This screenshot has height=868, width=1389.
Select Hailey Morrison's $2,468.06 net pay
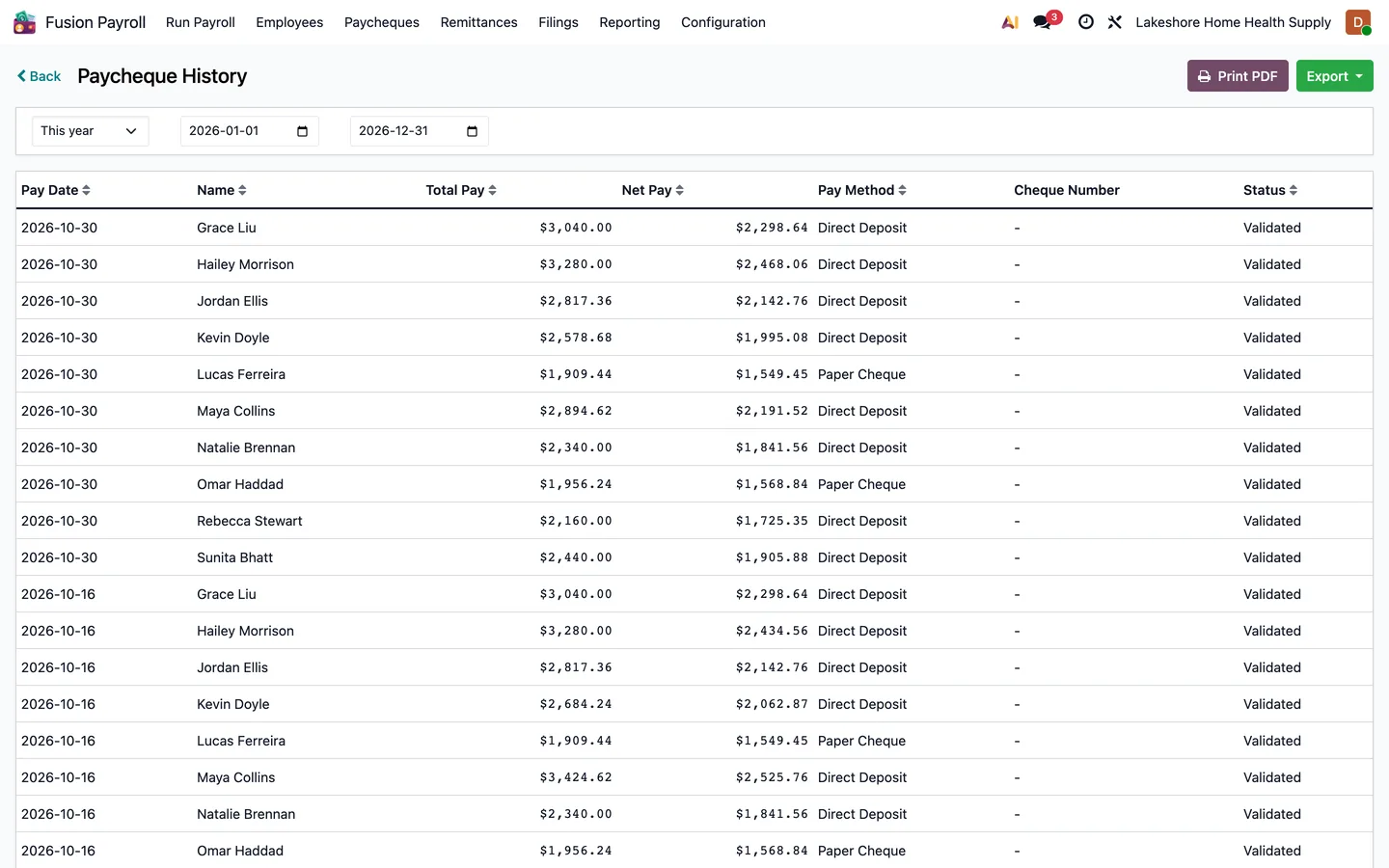(772, 264)
